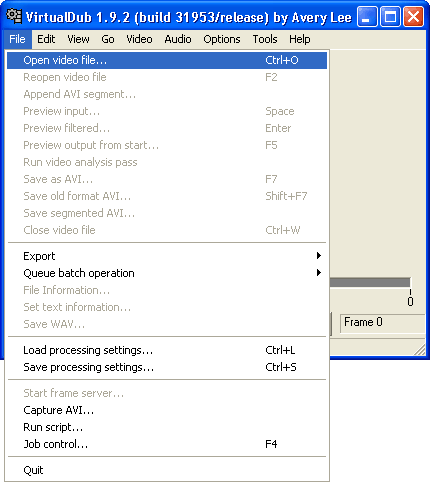
Task: Choose Load processing settings
Action: point(167,350)
